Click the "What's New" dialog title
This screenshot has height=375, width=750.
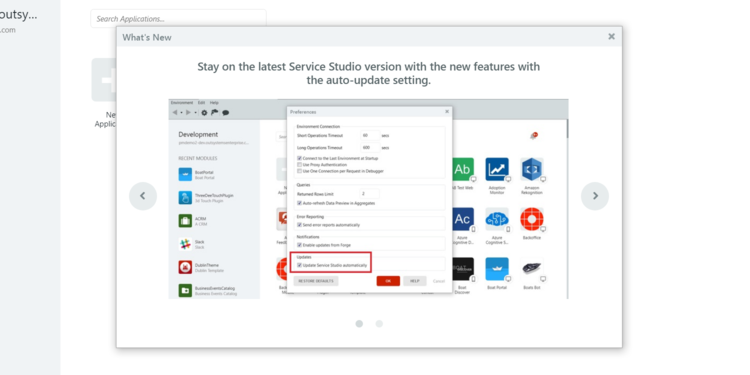tap(147, 37)
